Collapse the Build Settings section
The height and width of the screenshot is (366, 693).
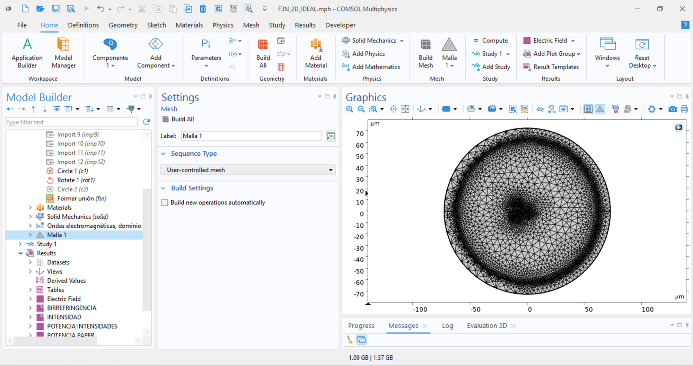tap(163, 188)
